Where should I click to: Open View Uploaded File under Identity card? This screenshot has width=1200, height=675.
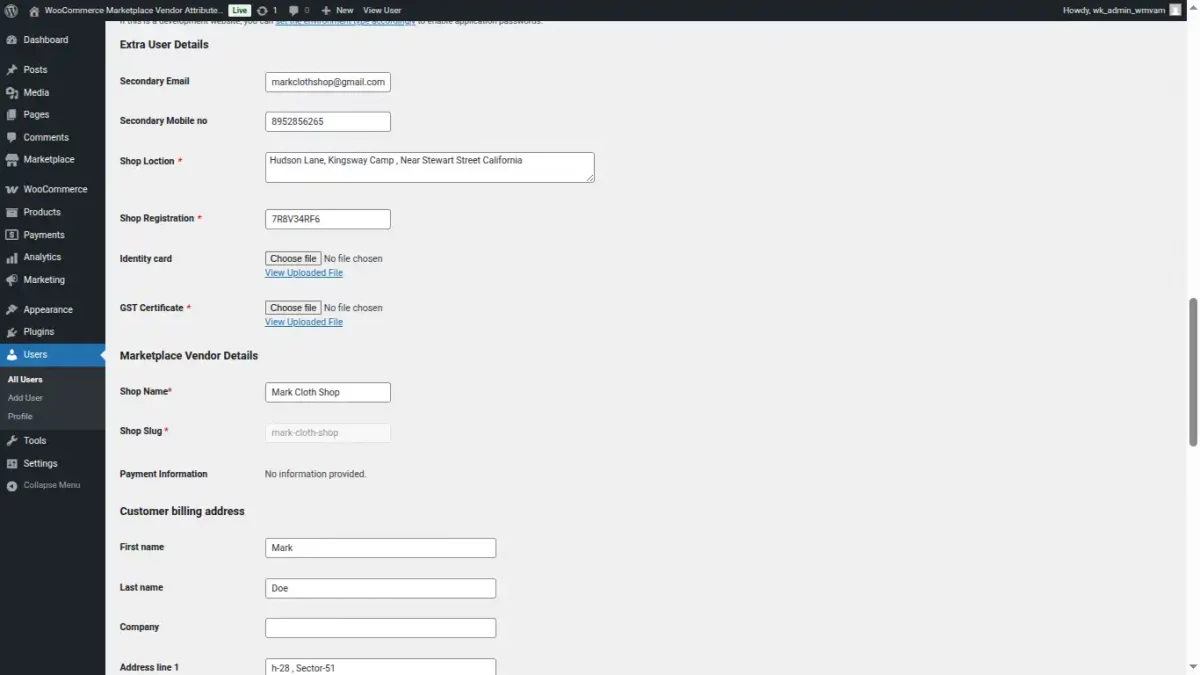point(303,272)
